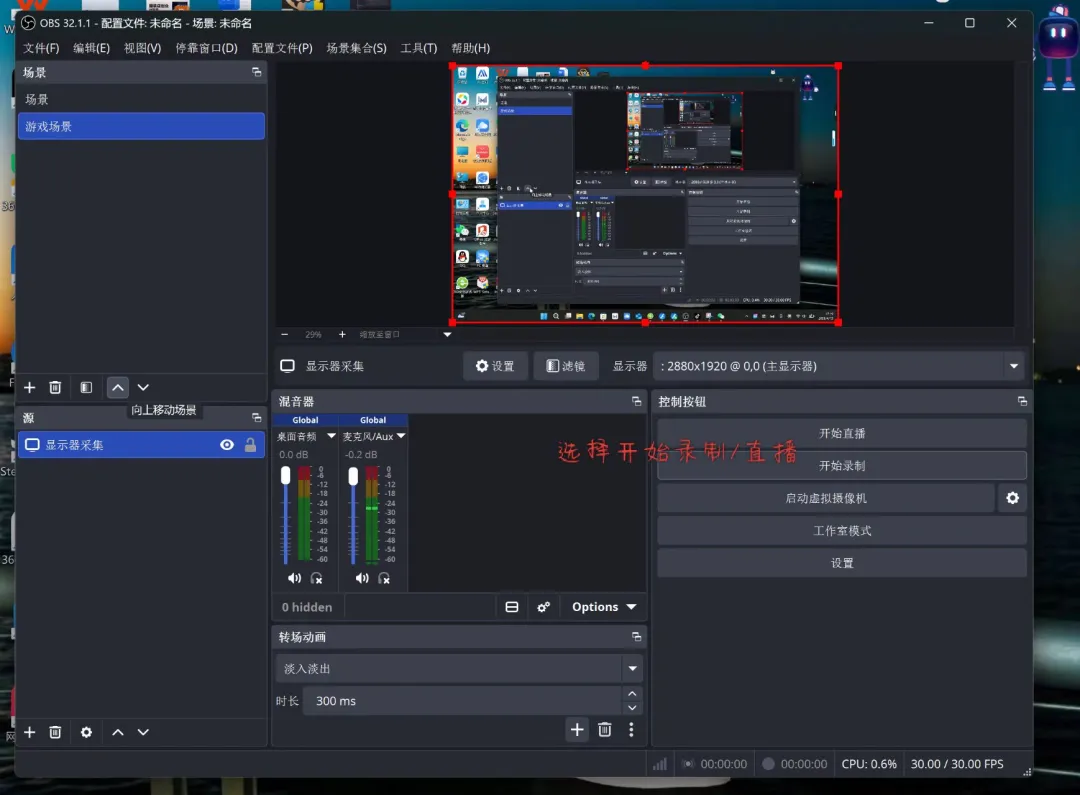The image size is (1080, 795).
Task: Open the mixer Options dropdown
Action: click(603, 607)
